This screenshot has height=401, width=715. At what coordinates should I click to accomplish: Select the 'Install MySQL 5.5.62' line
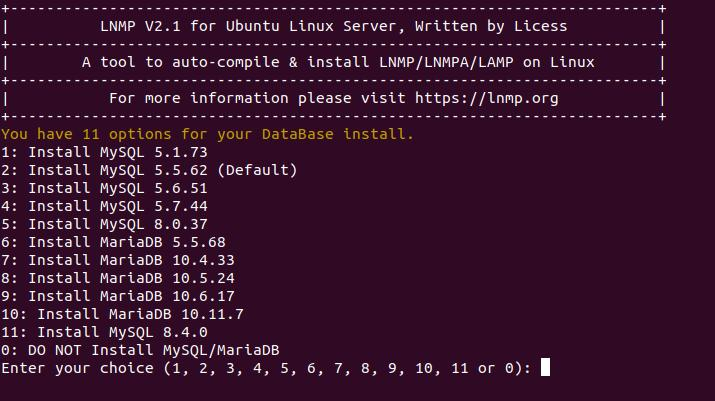pyautogui.click(x=104, y=170)
